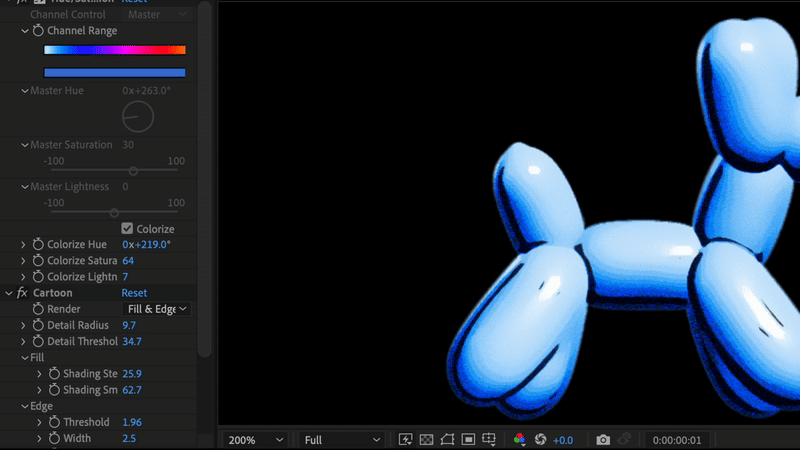Viewport: 800px width, 450px height.
Task: Collapse the Edge group
Action: [x=24, y=406]
